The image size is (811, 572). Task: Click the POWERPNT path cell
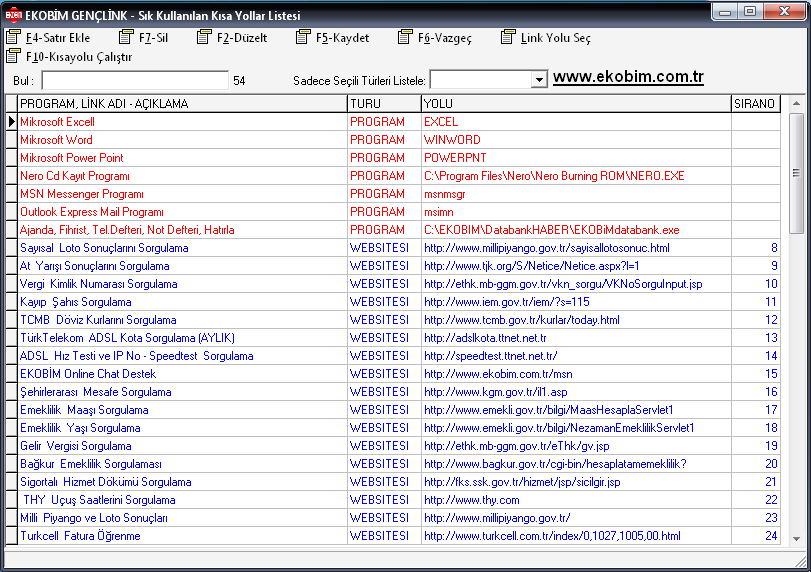(x=577, y=158)
